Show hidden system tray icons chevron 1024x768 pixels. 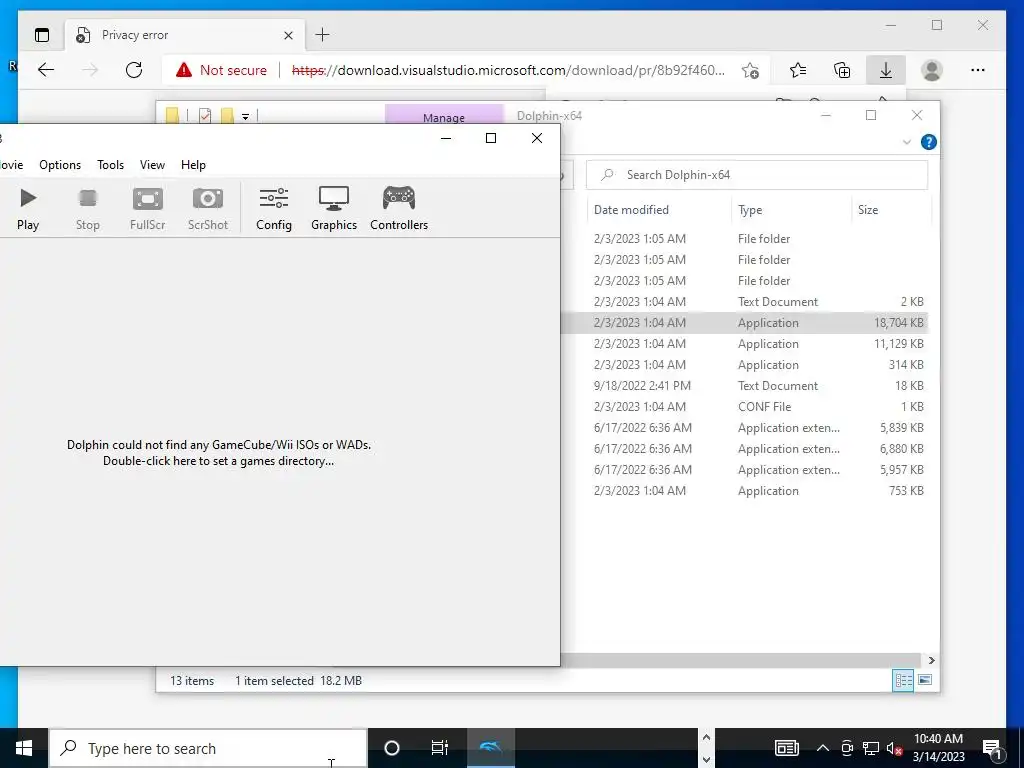pyautogui.click(x=823, y=748)
